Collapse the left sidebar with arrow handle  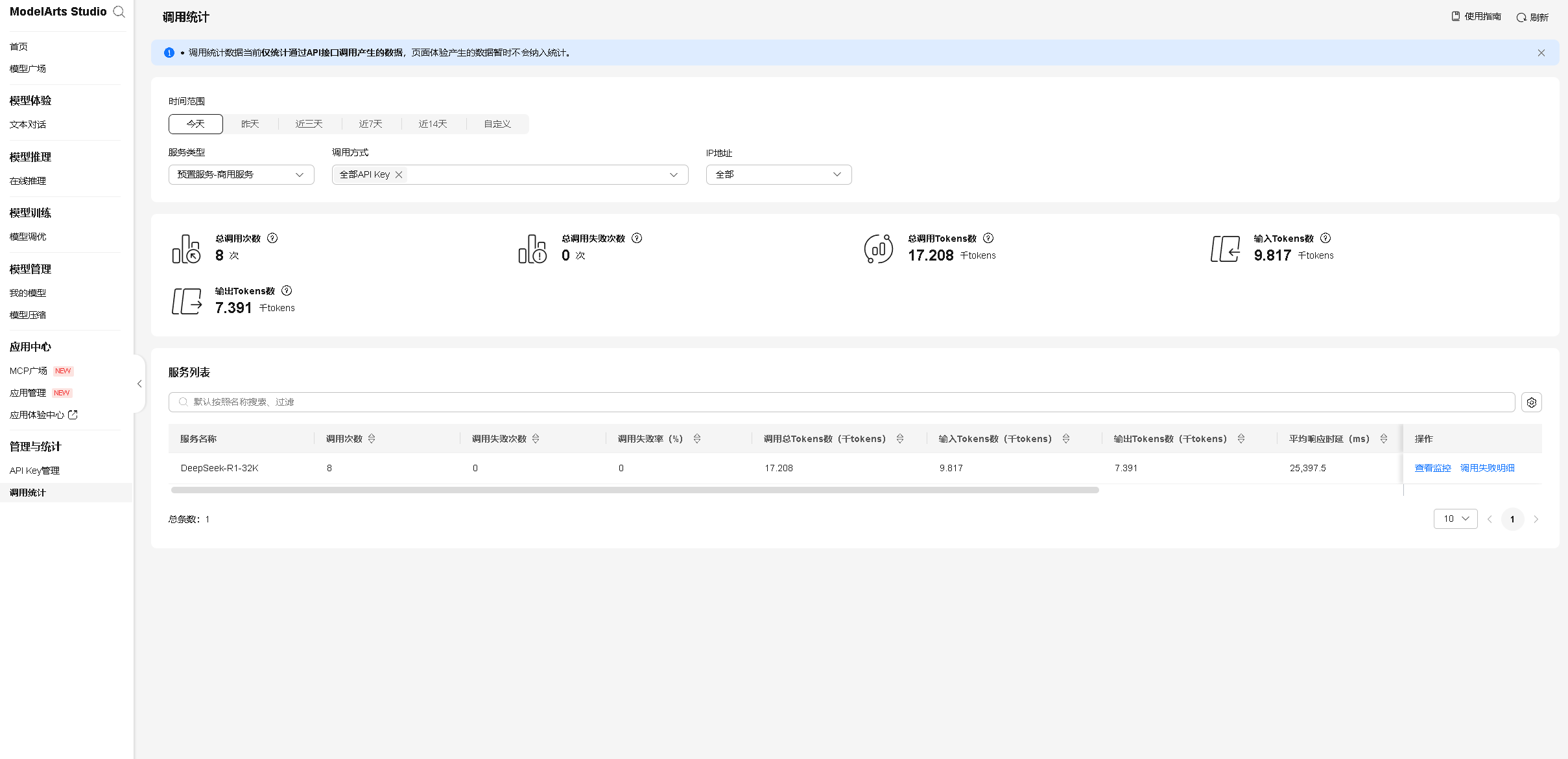pos(139,384)
